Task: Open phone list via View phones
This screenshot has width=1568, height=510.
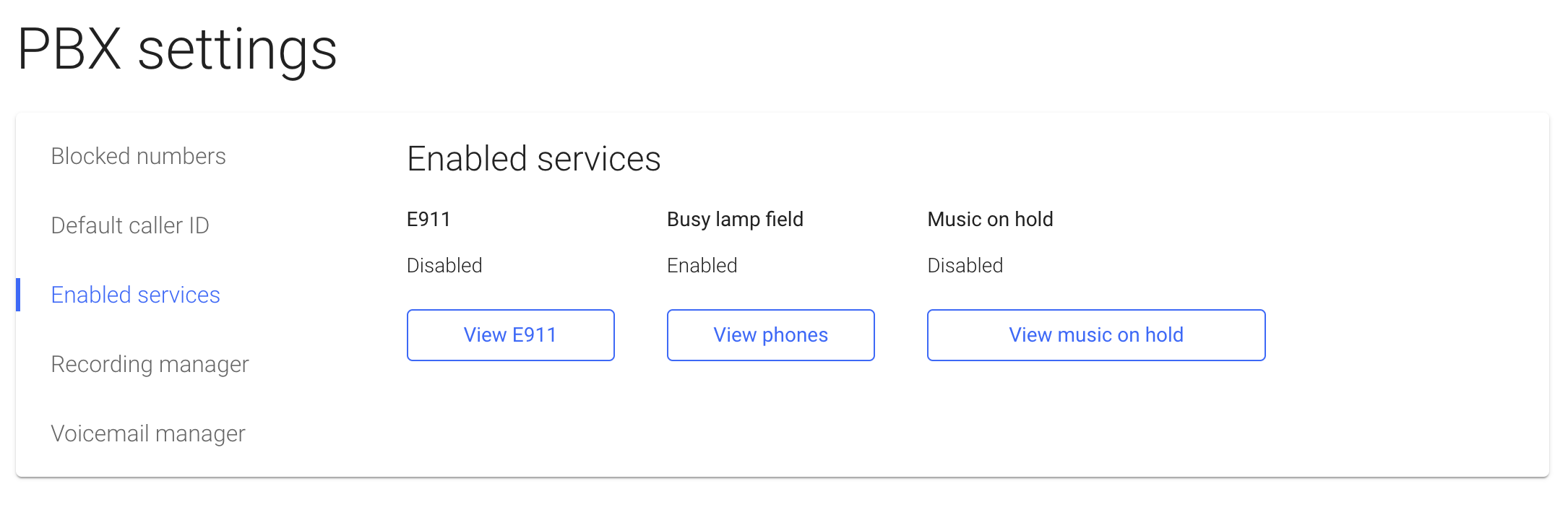Action: (x=770, y=334)
